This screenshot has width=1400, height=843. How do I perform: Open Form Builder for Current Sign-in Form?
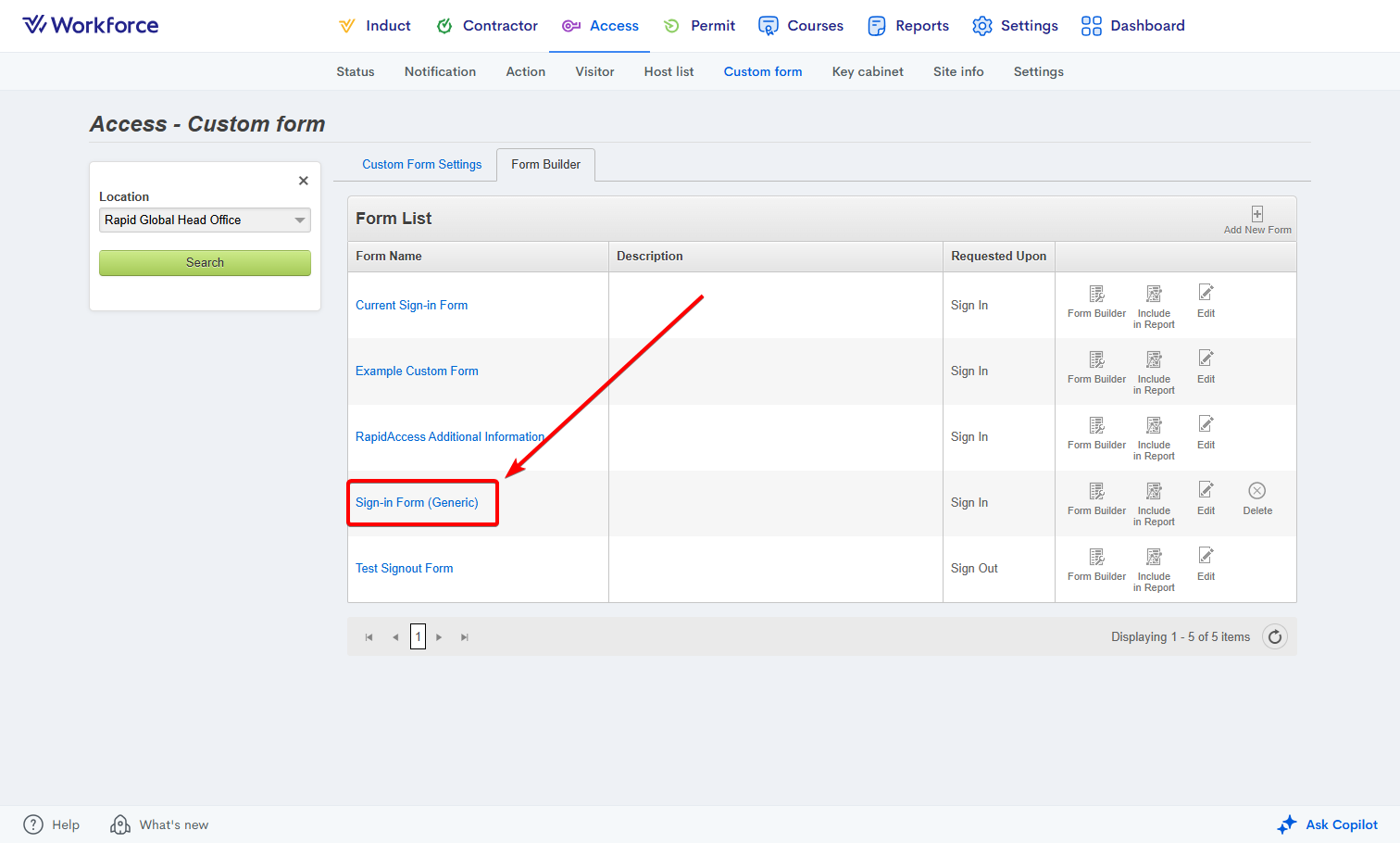tap(1096, 295)
